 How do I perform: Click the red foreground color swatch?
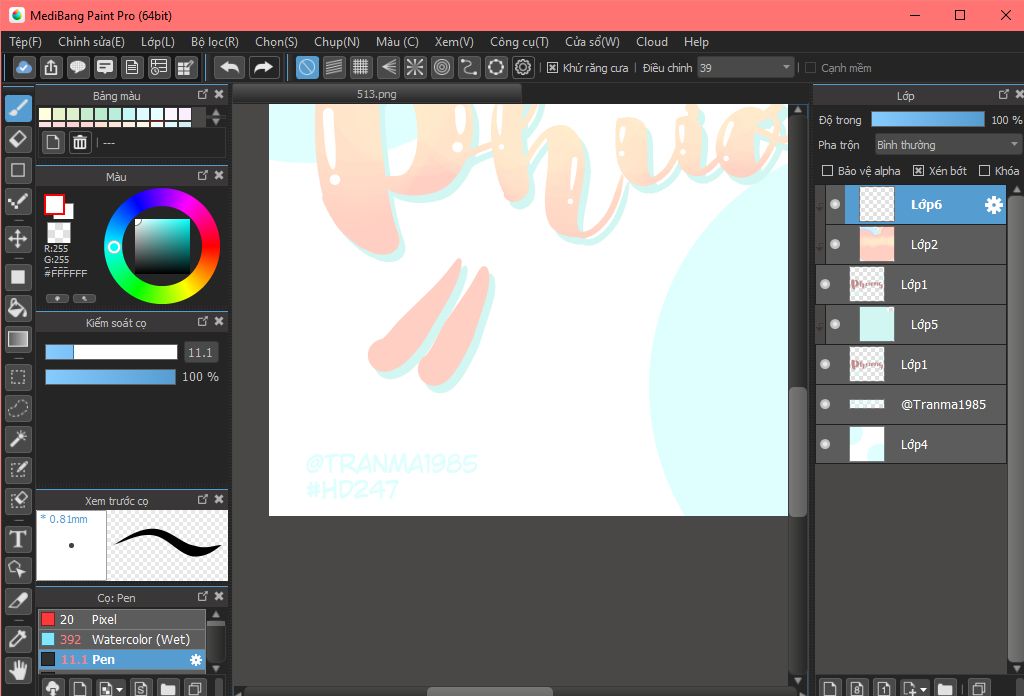pyautogui.click(x=54, y=204)
